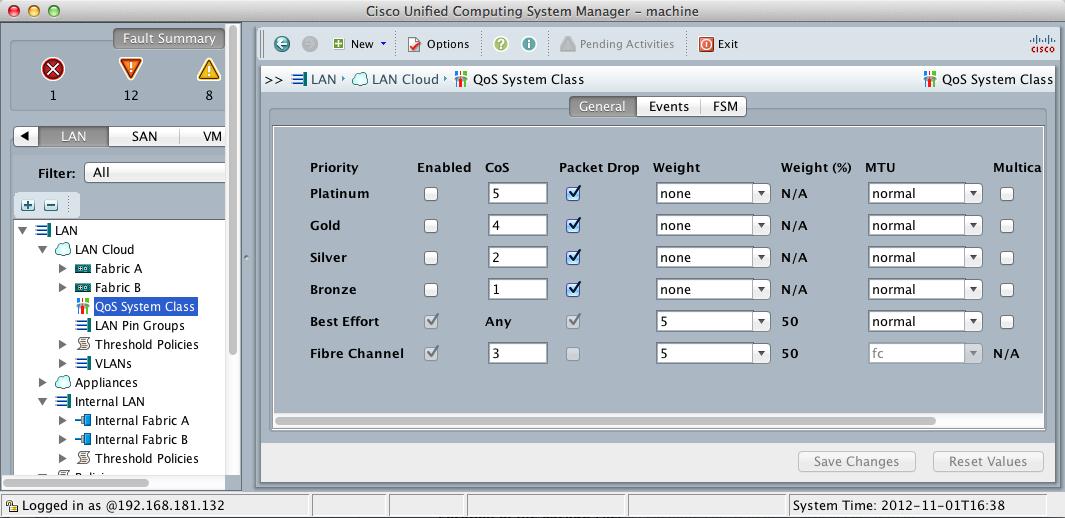Click the greyed forward navigation icon

[x=310, y=44]
